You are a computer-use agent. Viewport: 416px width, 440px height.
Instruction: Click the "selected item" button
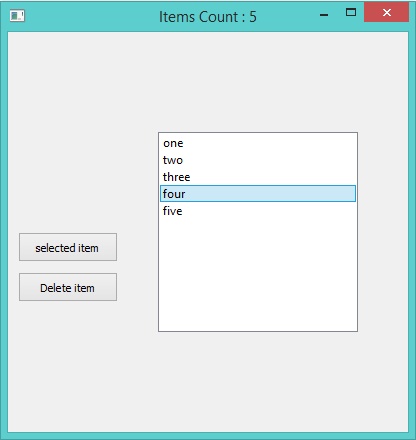(68, 247)
